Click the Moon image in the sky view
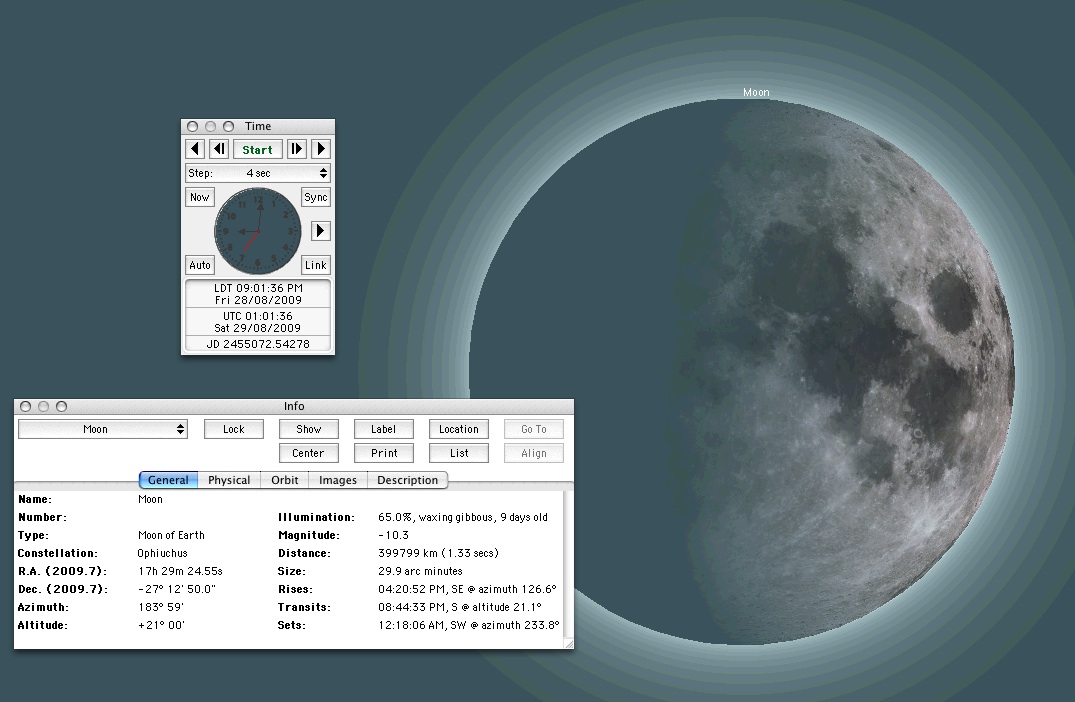Viewport: 1075px width, 702px height. pyautogui.click(x=742, y=372)
